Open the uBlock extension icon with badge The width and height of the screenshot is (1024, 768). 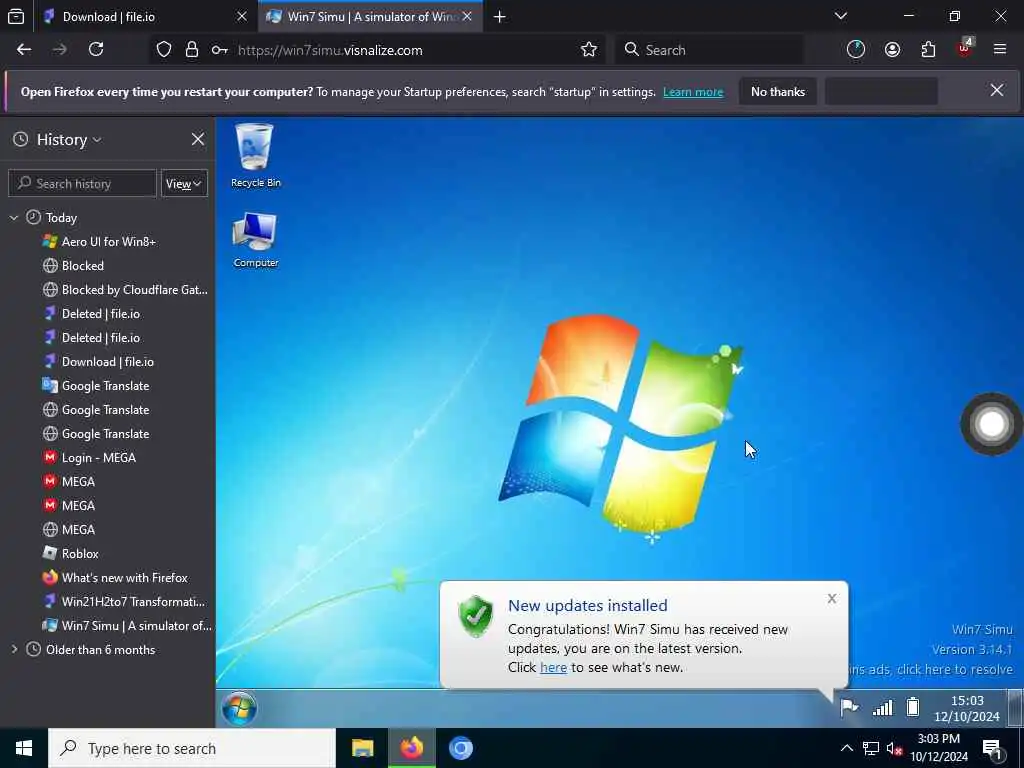coord(965,48)
